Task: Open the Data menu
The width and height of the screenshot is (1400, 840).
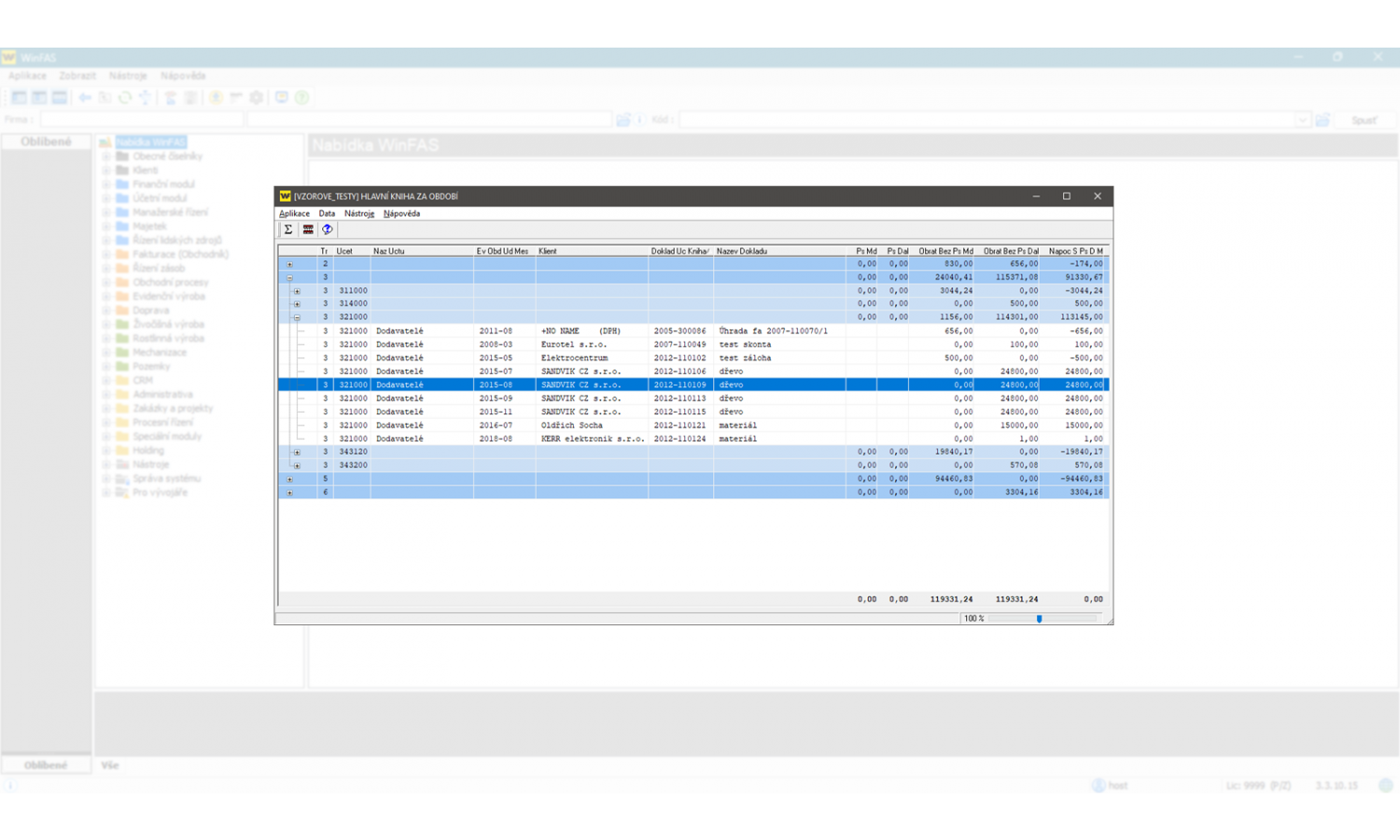Action: coord(327,214)
